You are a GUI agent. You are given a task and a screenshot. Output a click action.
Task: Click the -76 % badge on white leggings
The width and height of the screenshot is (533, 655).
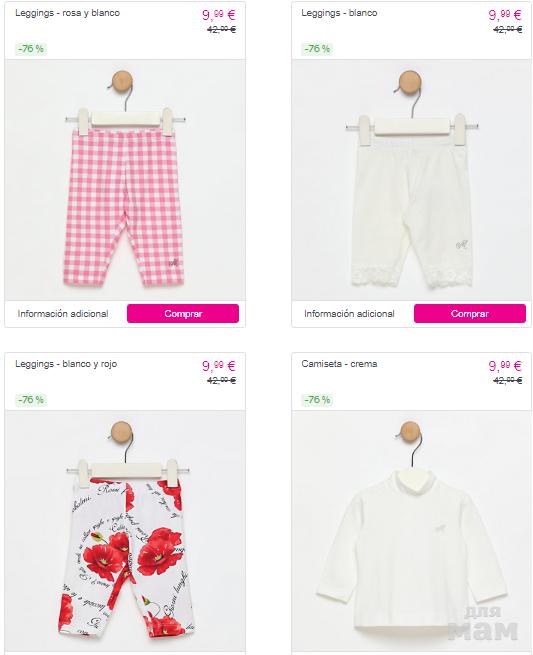[317, 49]
